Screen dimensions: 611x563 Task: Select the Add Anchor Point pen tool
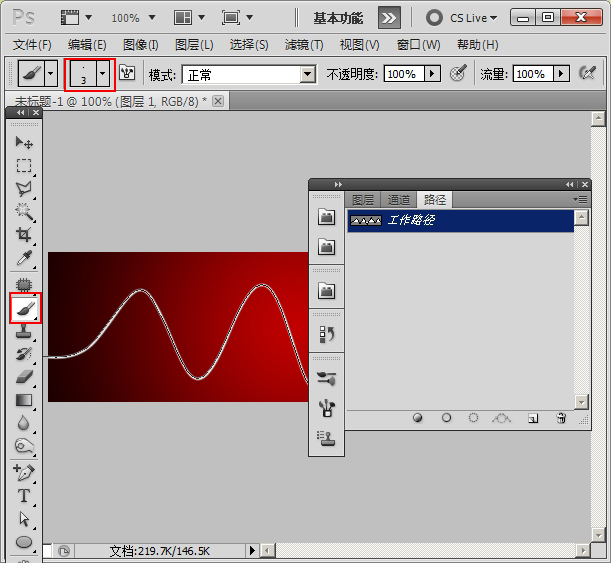[24, 473]
